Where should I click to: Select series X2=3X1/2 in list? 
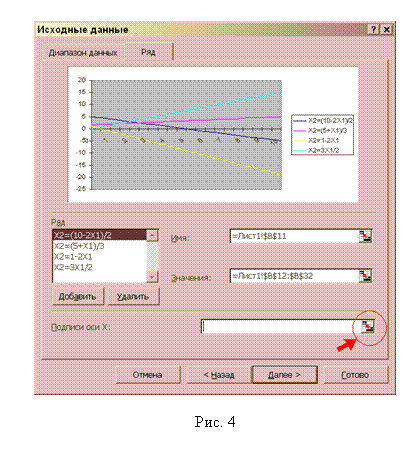tap(100, 267)
